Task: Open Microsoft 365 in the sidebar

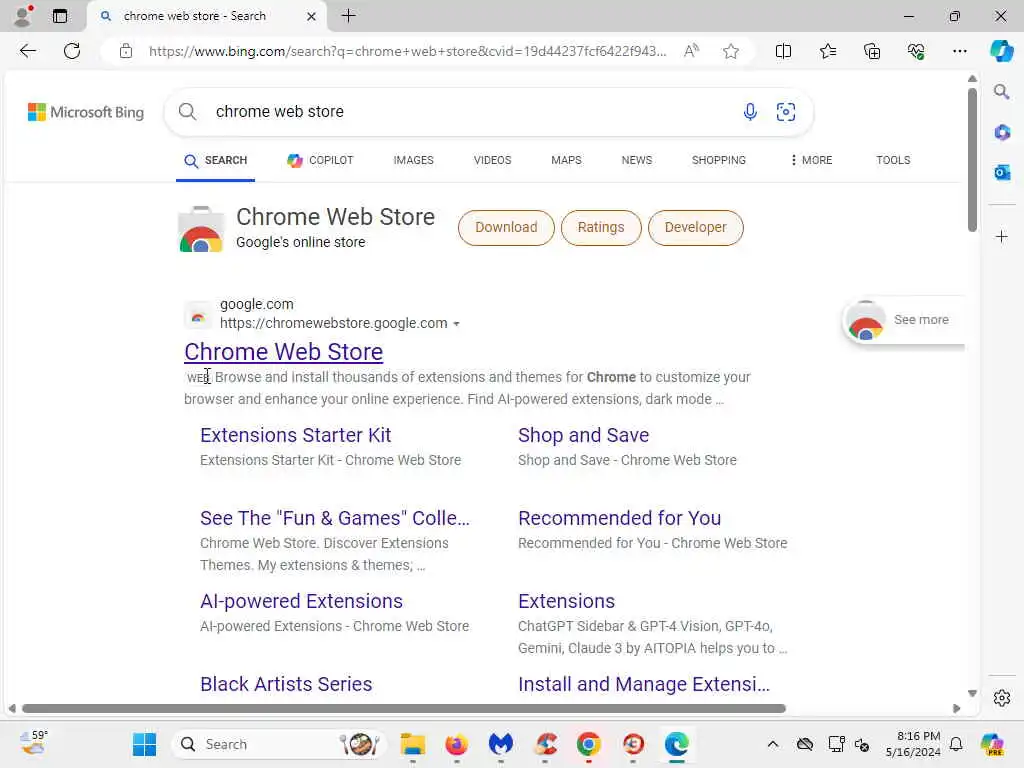Action: (x=1002, y=133)
